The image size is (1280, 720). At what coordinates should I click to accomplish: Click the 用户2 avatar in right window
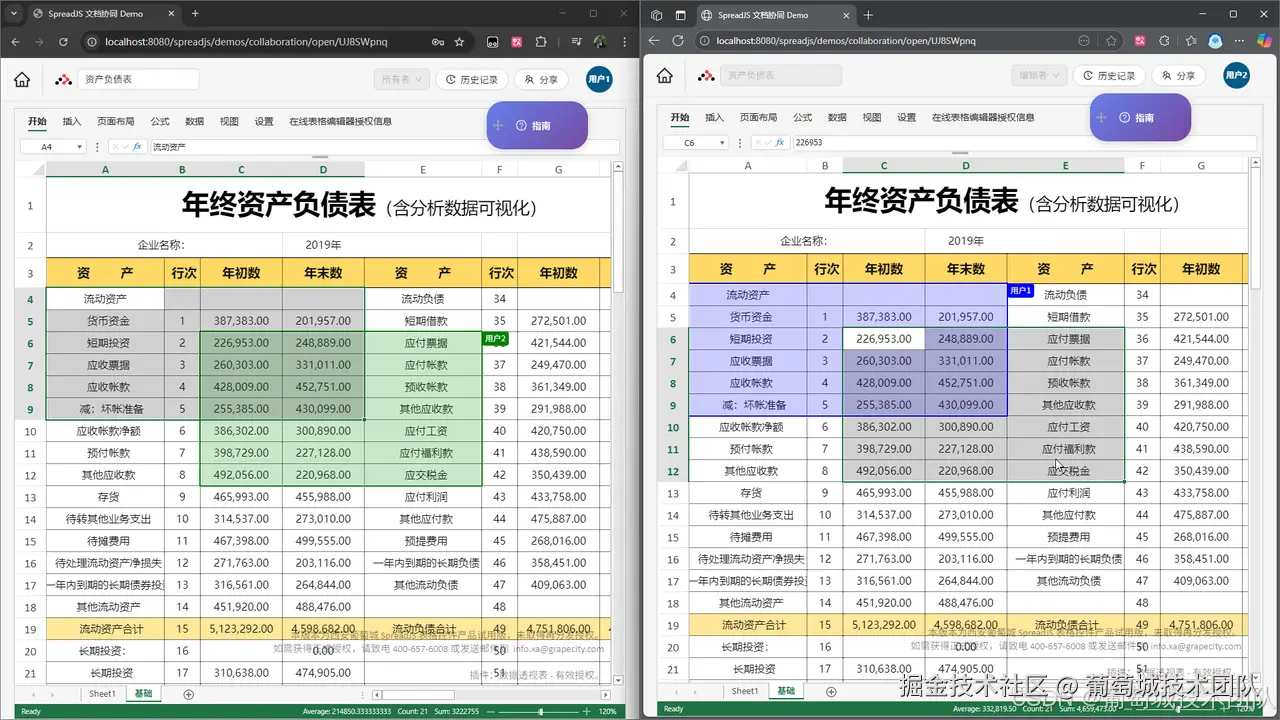coord(1238,74)
